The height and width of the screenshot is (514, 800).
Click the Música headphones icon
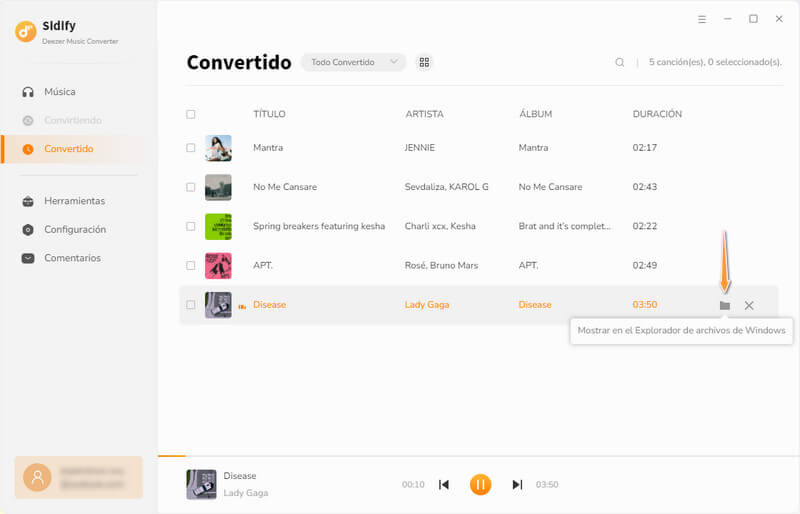[28, 92]
